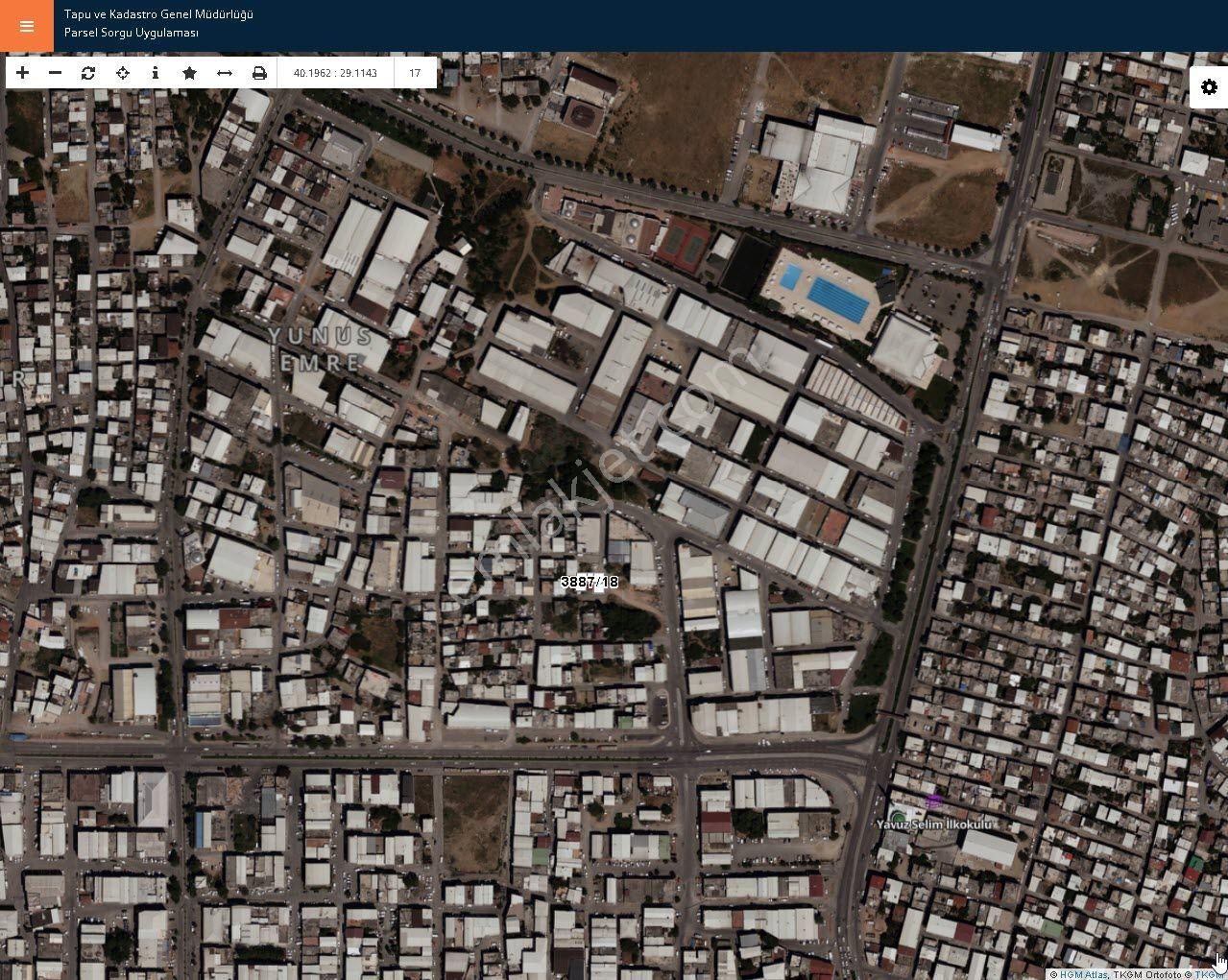
Task: Select the parcel label 3887/18
Action: pos(589,582)
